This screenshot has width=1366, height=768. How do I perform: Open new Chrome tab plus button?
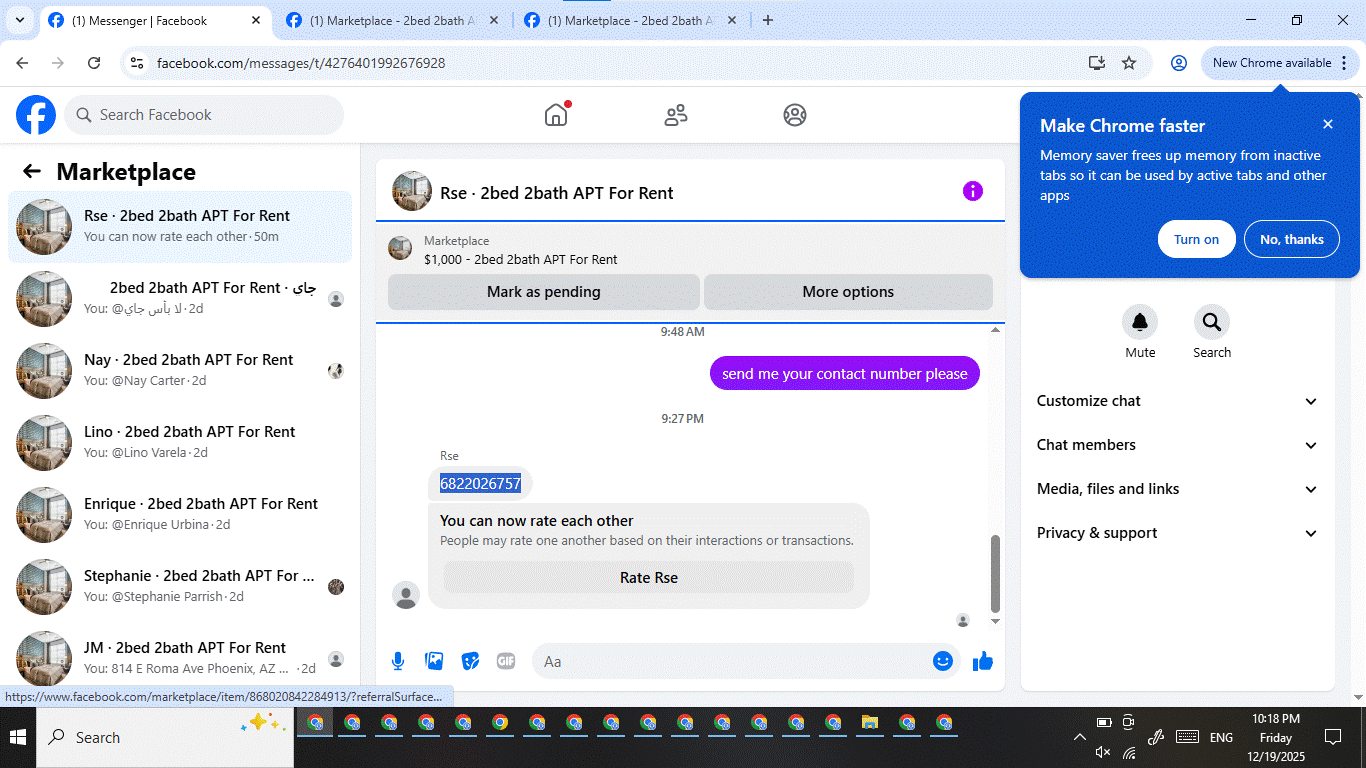768,20
